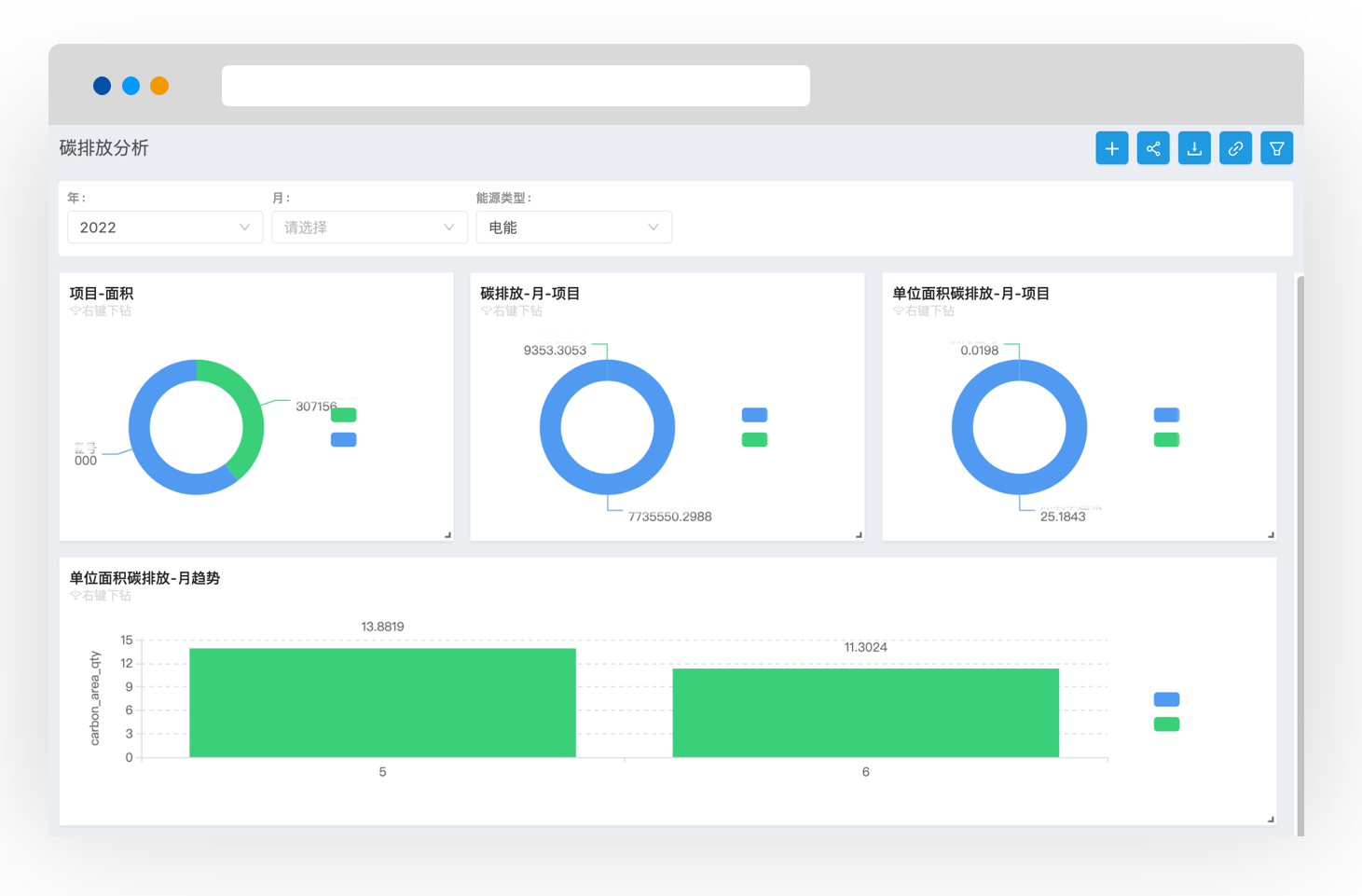Click the plus add icon button

[1111, 148]
